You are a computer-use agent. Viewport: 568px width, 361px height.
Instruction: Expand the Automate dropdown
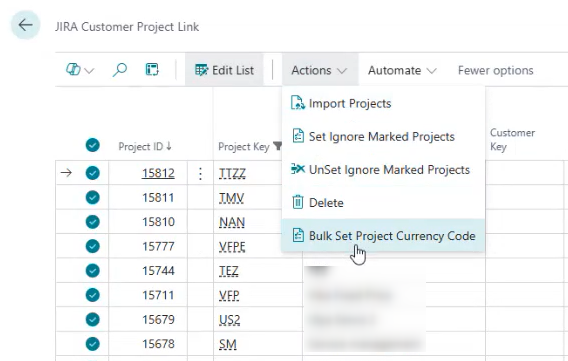tap(402, 70)
